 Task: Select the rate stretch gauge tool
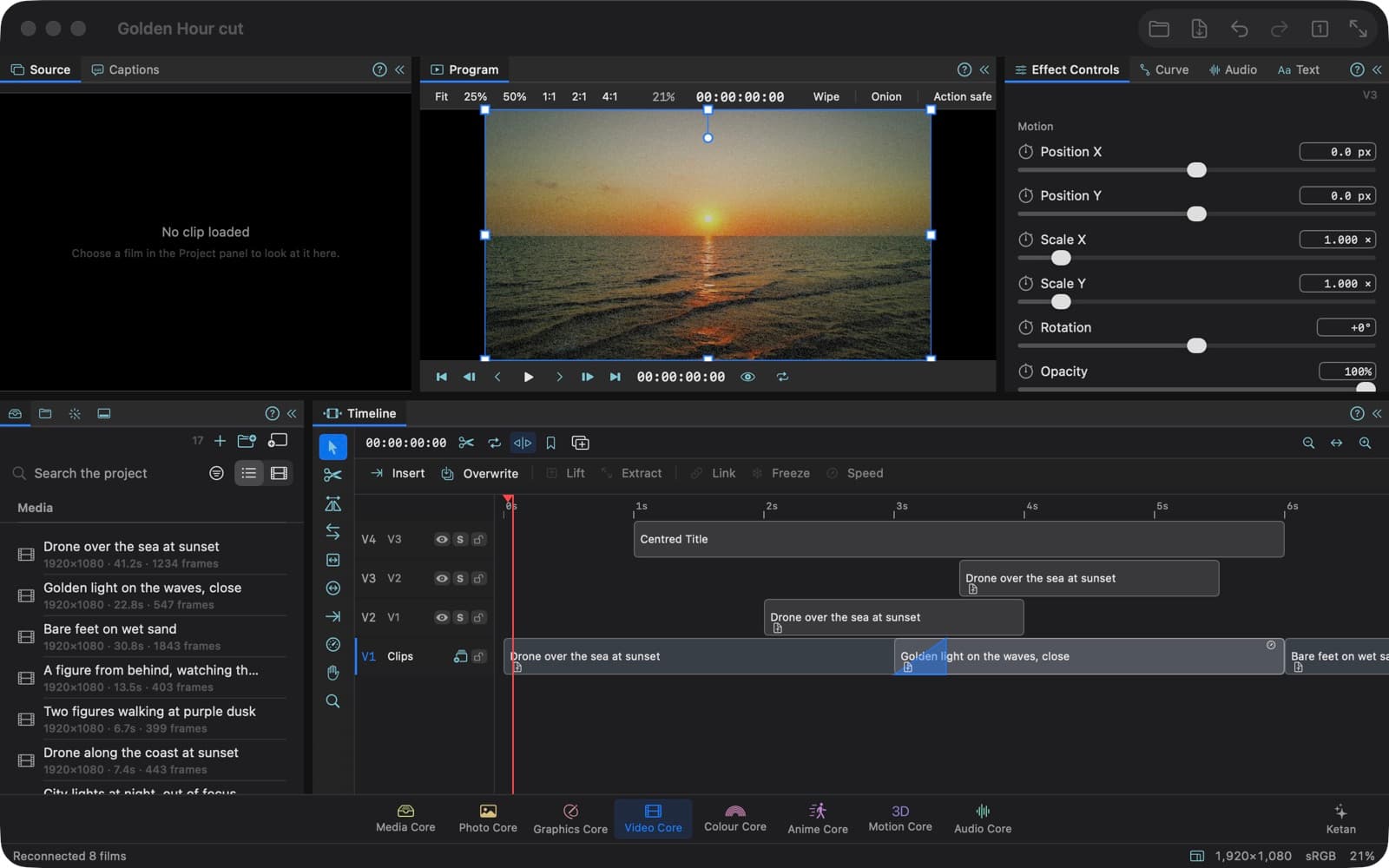[332, 644]
